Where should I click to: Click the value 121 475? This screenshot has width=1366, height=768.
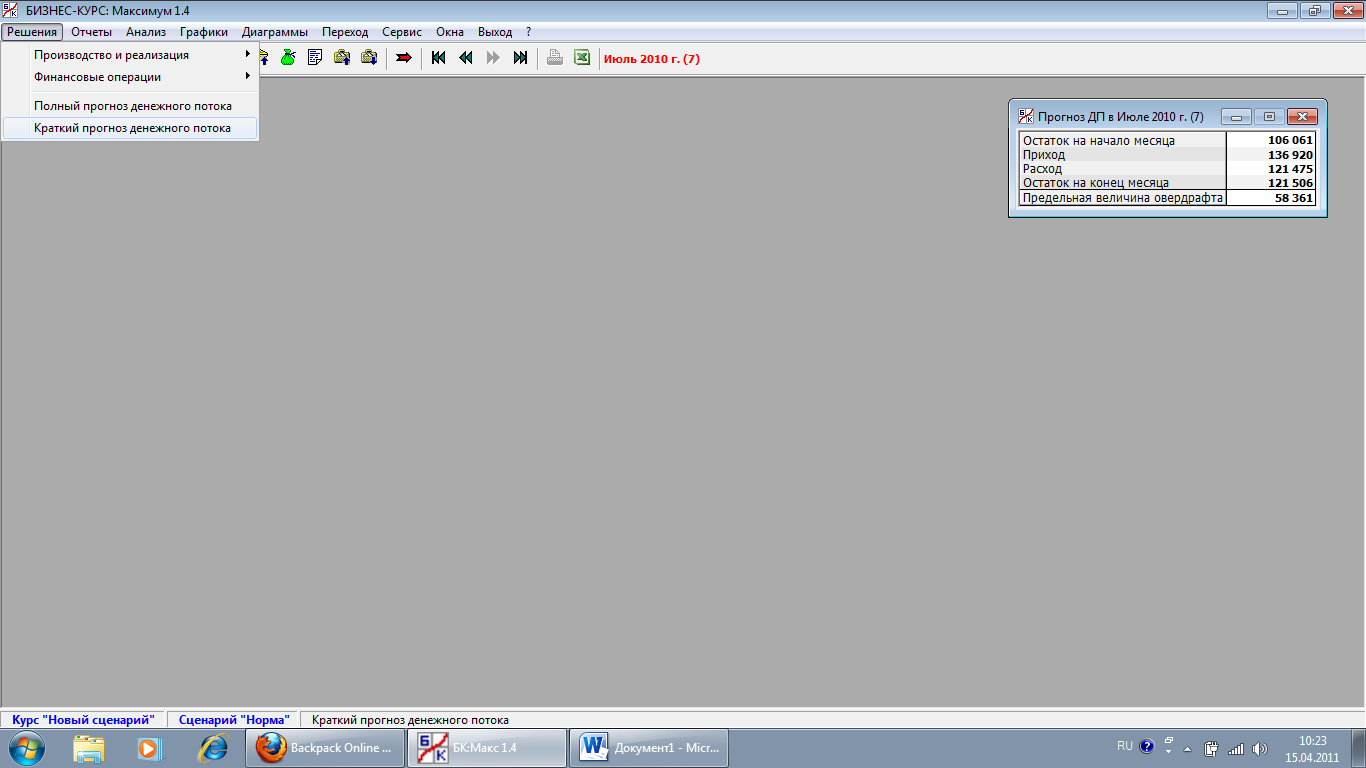click(x=1290, y=169)
